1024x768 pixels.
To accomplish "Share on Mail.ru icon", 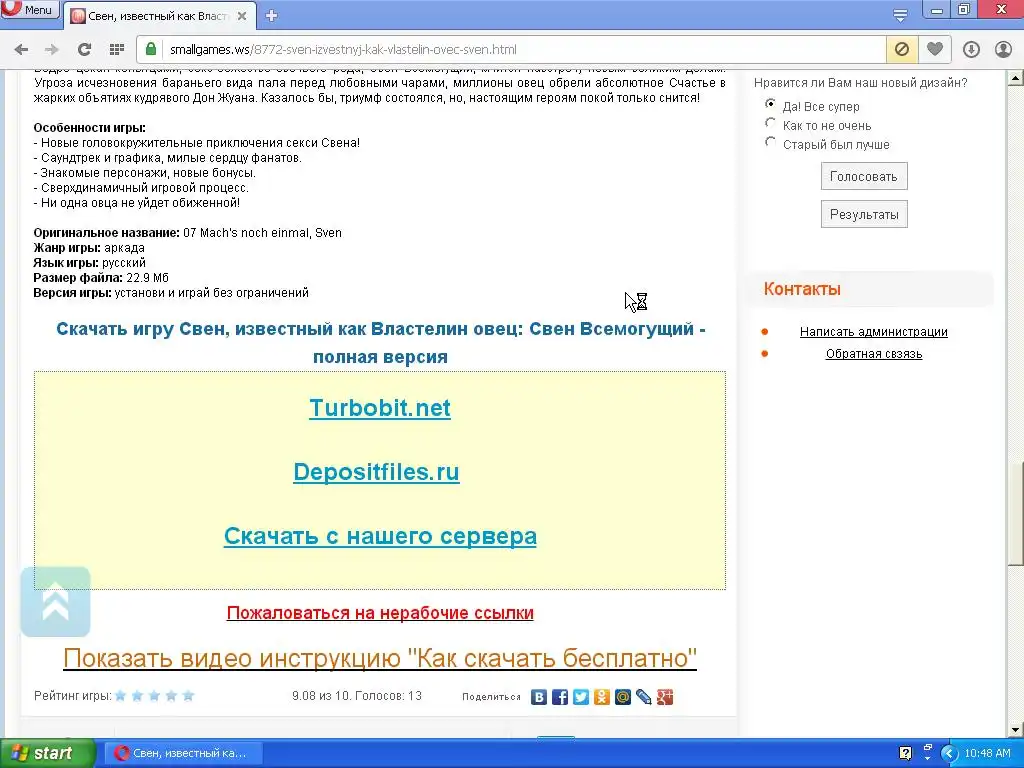I will pyautogui.click(x=623, y=697).
